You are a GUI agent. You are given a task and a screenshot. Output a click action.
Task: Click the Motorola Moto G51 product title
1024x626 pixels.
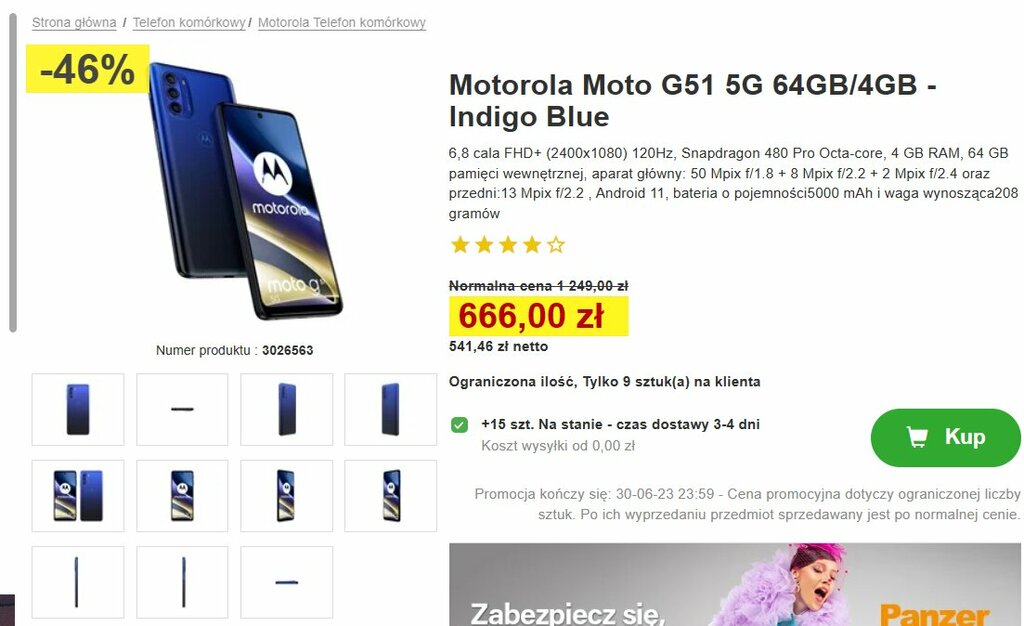692,101
